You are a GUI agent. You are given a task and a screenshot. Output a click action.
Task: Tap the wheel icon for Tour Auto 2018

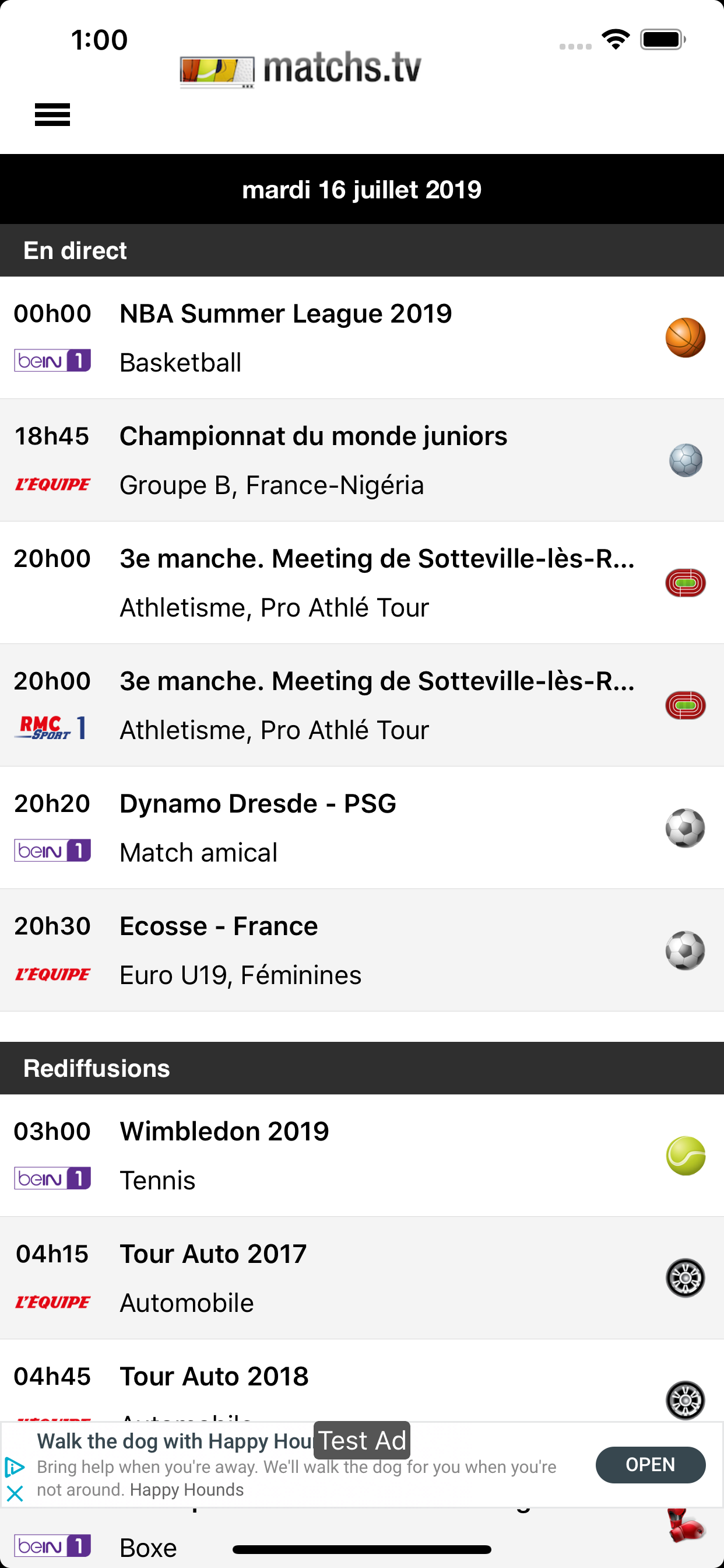pos(685,1400)
